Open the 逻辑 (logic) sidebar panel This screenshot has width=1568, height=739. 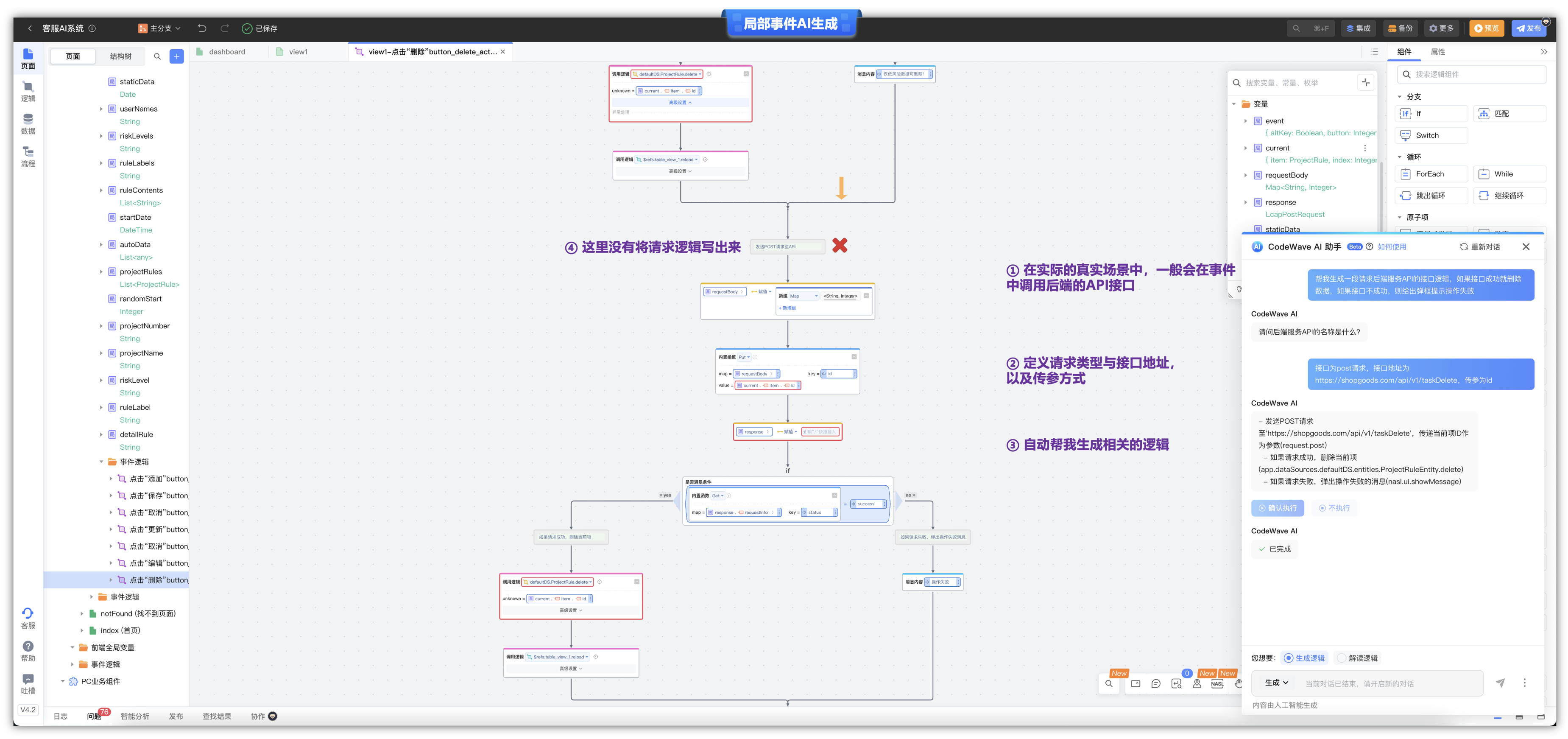(x=28, y=91)
